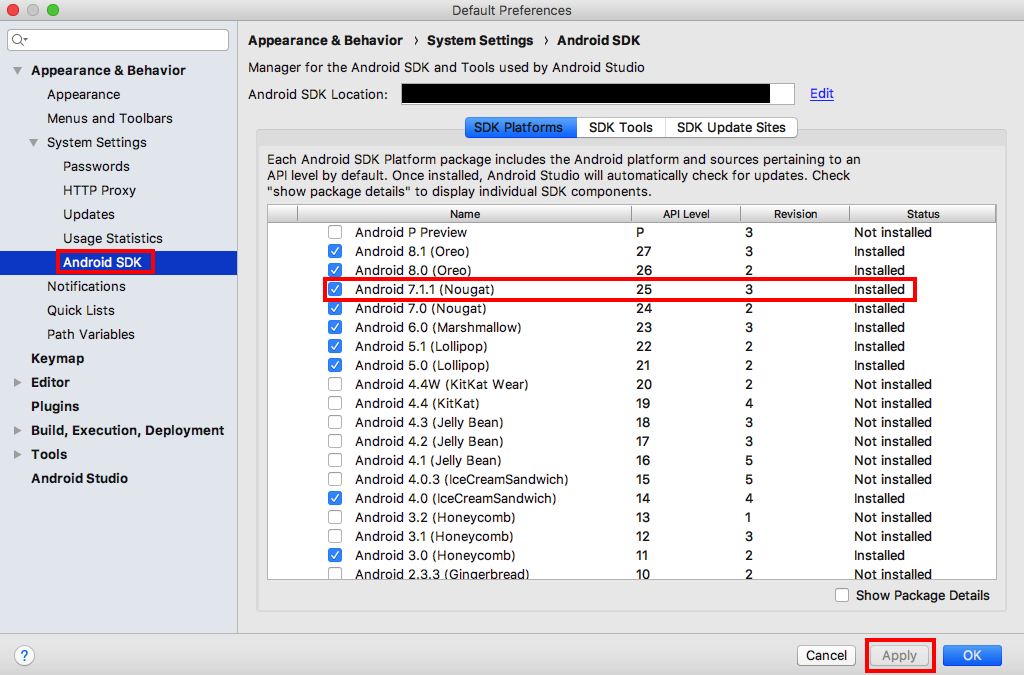The image size is (1024, 675).
Task: Expand Build, Execution, Deployment section
Action: 18,430
